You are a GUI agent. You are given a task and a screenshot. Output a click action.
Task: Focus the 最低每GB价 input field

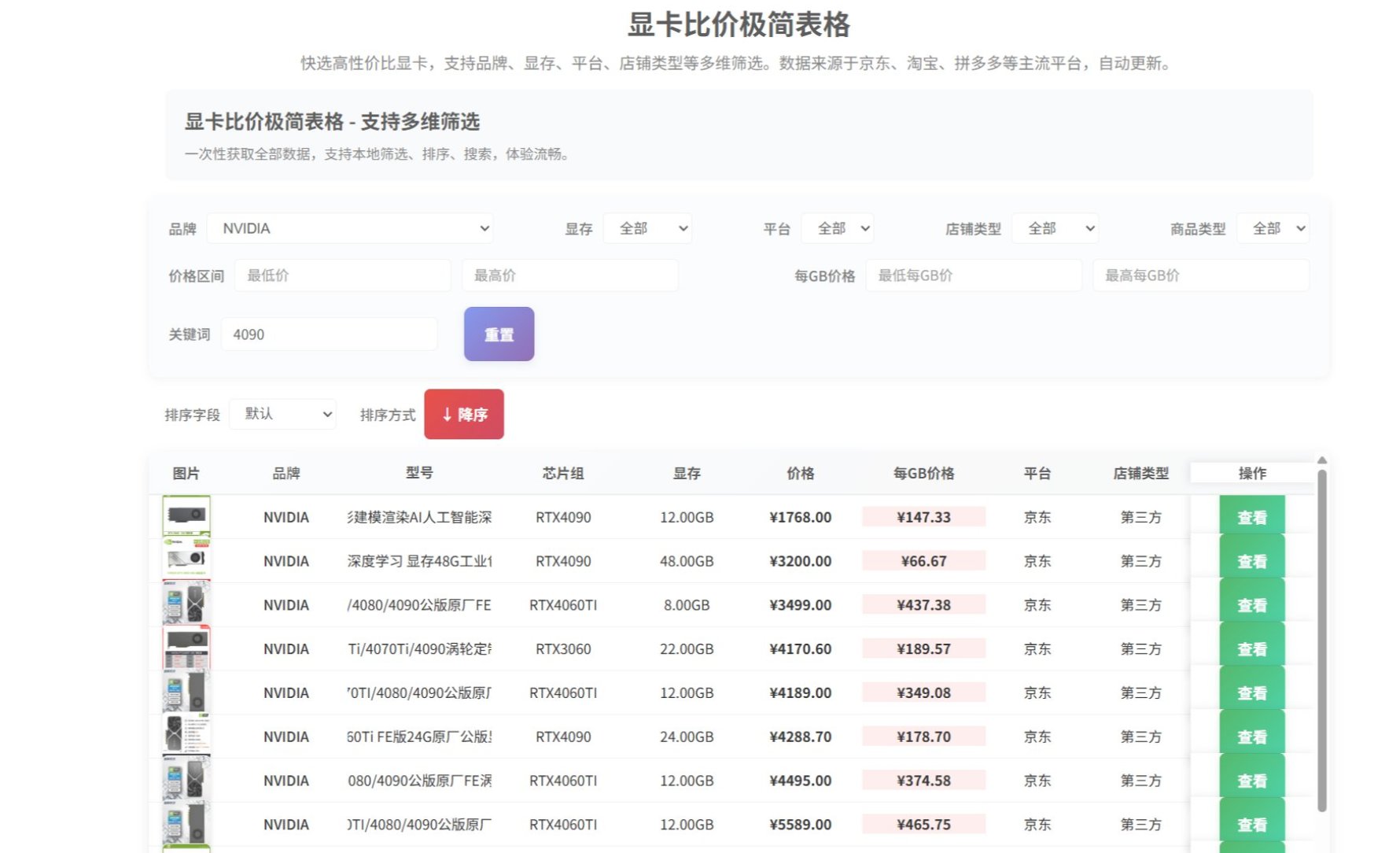point(974,275)
